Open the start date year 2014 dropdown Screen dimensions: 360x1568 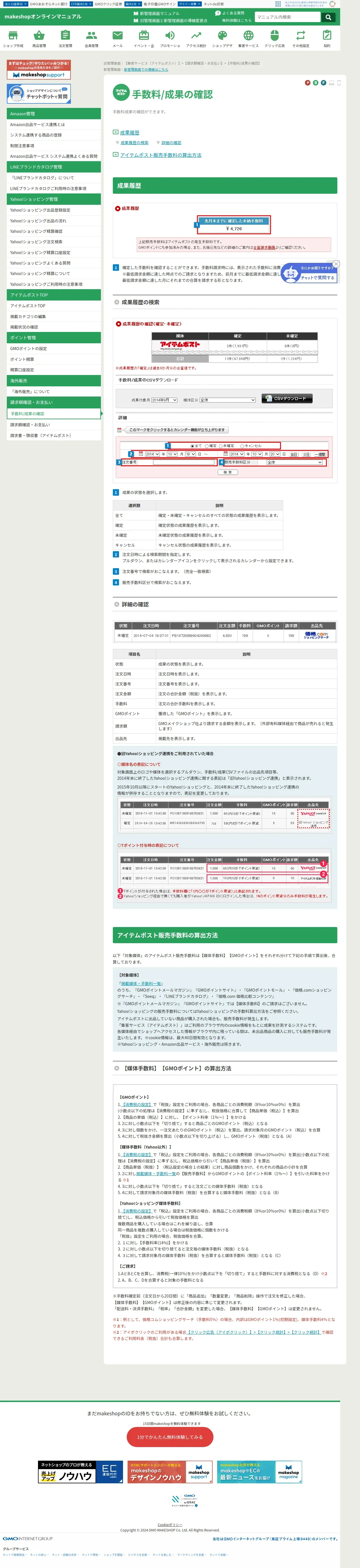[x=152, y=454]
